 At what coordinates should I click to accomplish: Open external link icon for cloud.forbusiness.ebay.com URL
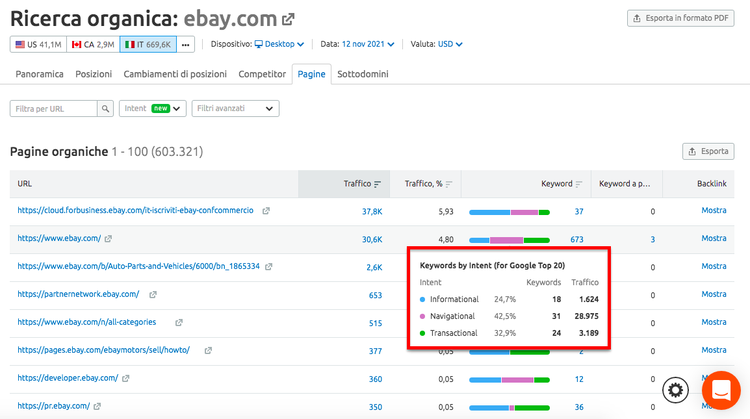(x=266, y=210)
